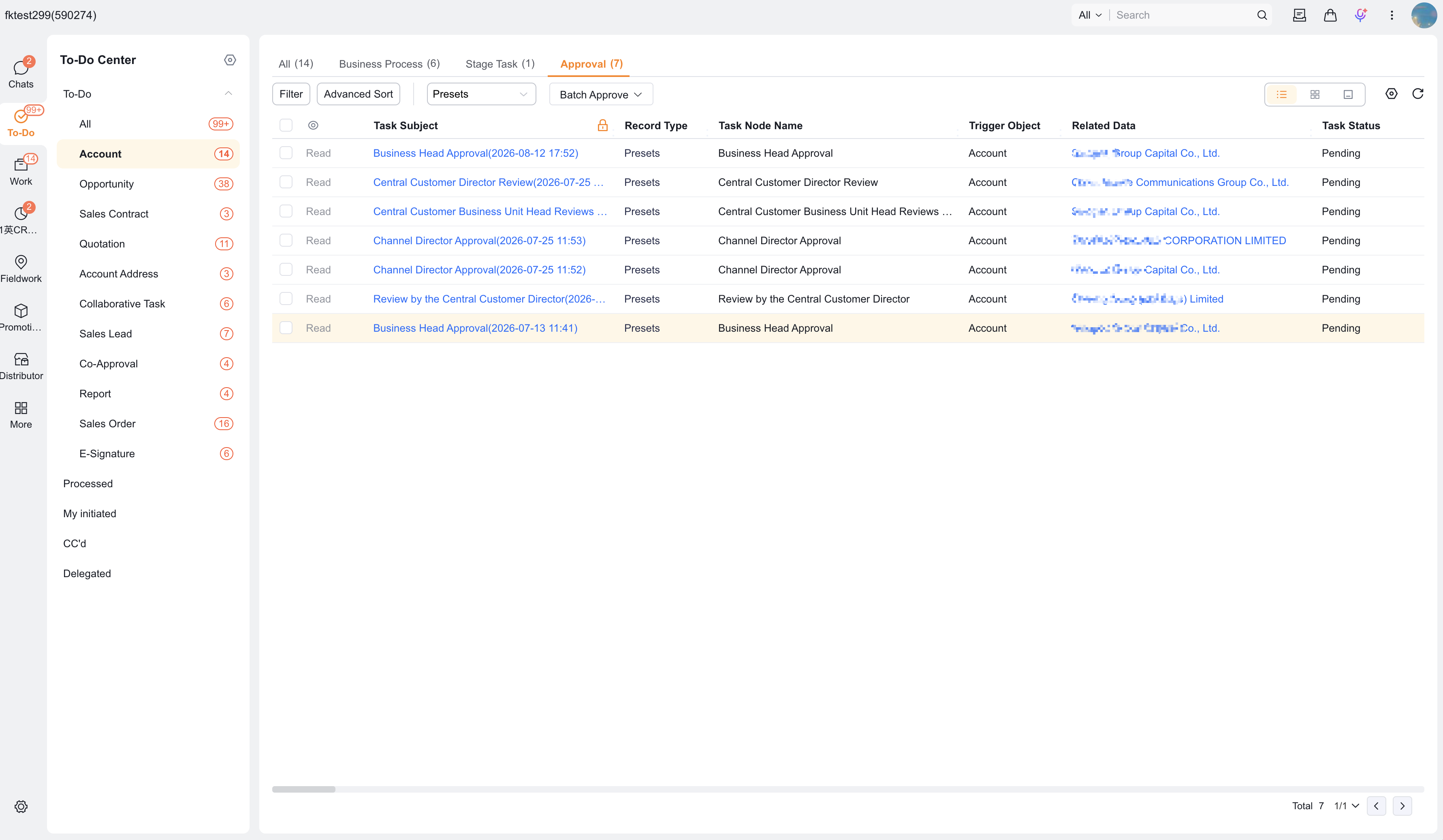This screenshot has height=840, width=1443.
Task: Refresh the approval list
Action: click(x=1418, y=94)
